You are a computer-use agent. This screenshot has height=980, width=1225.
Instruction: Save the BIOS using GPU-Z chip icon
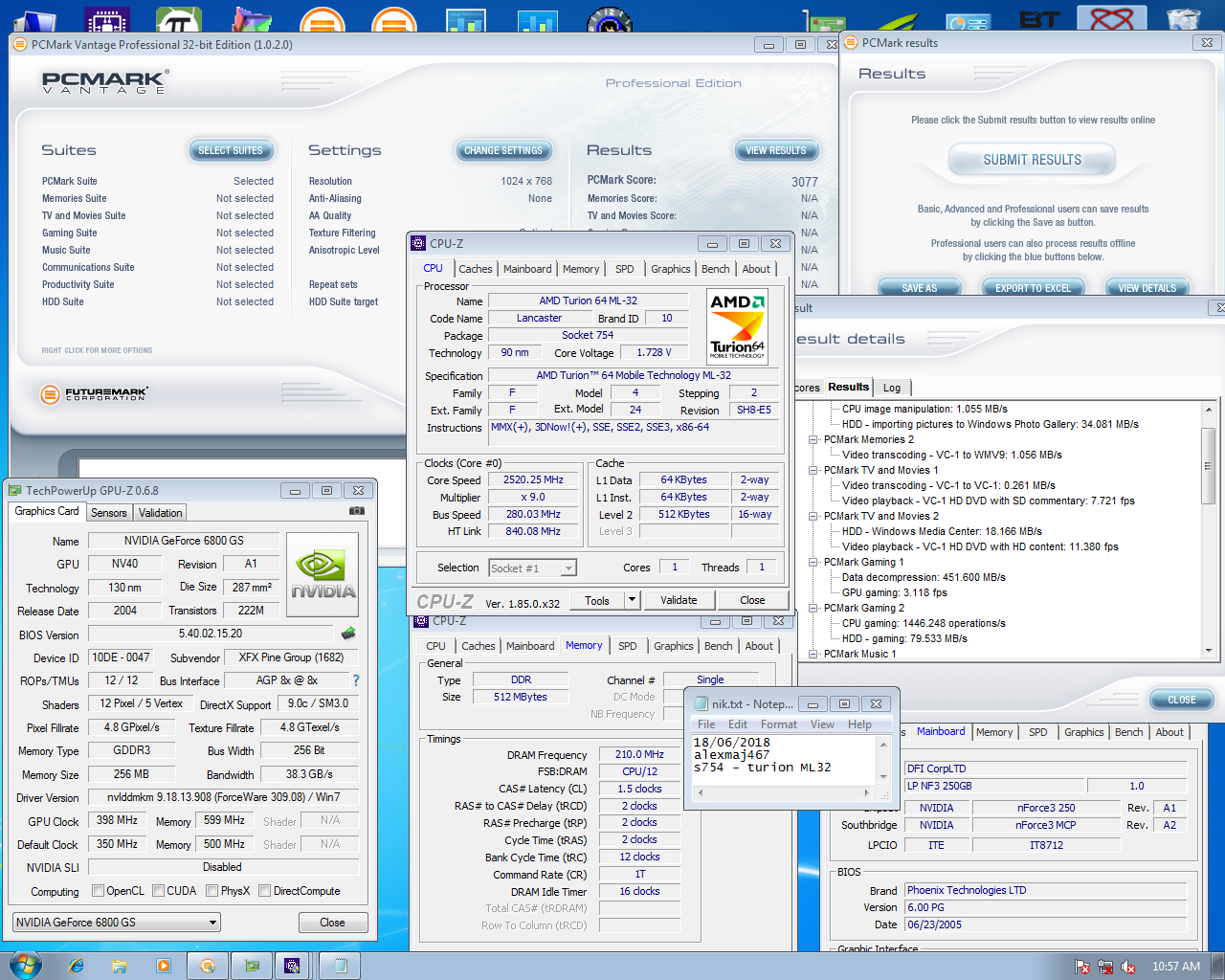348,633
